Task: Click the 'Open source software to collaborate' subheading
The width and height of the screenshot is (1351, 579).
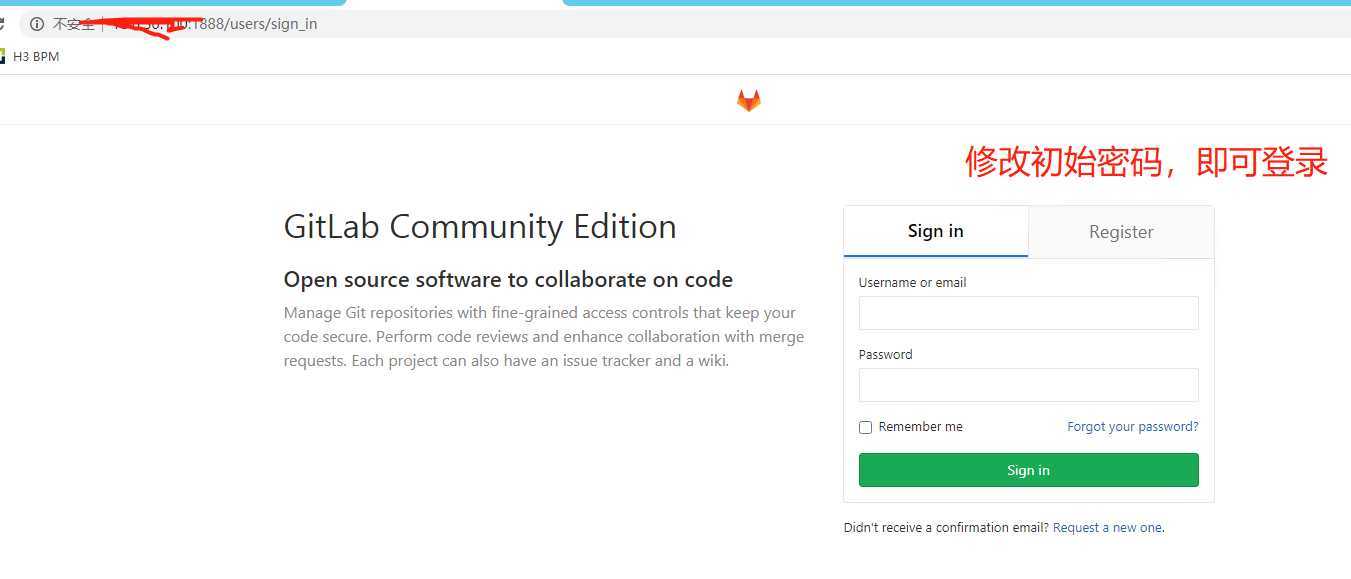Action: click(x=508, y=280)
